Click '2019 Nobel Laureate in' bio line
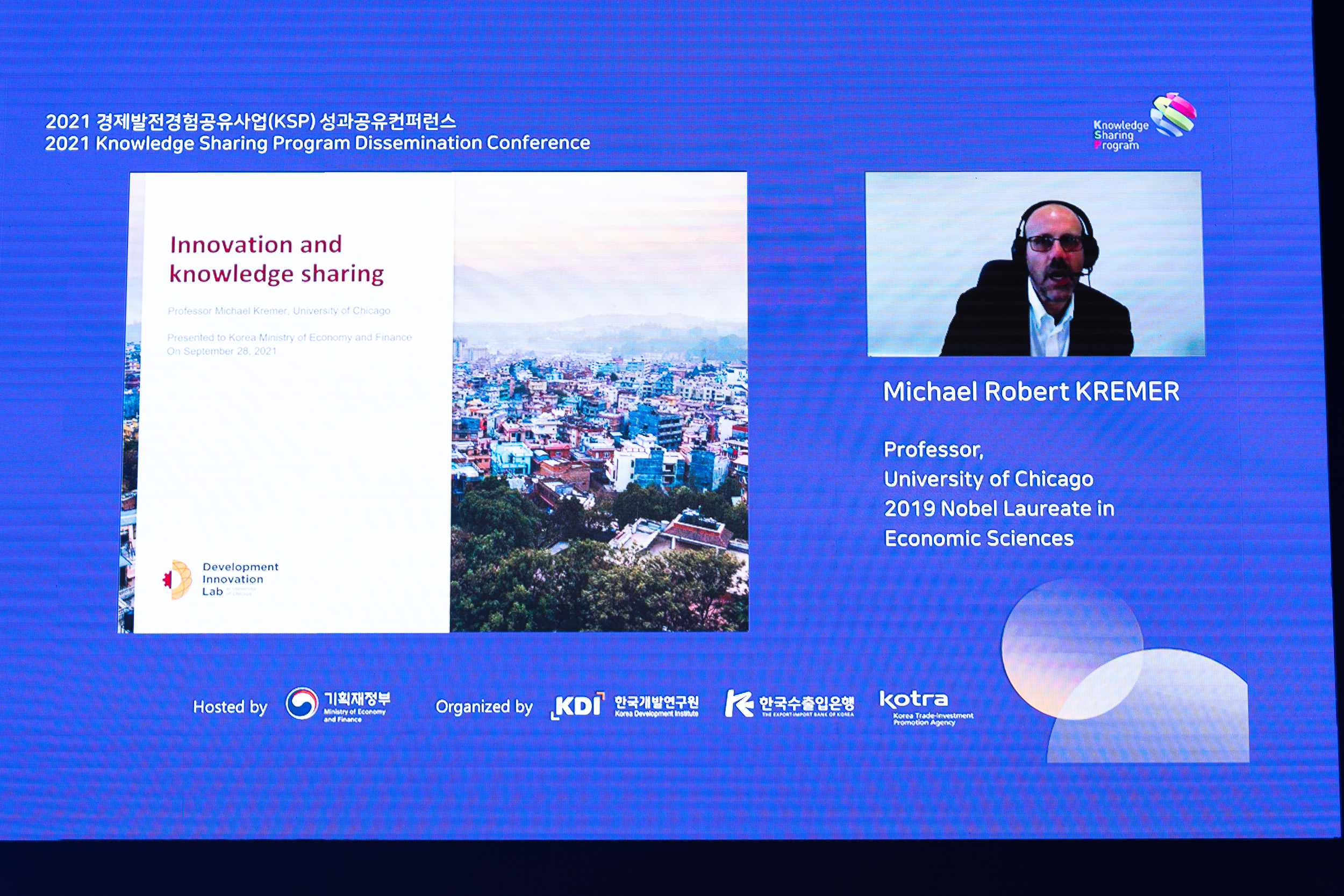 (x=999, y=508)
